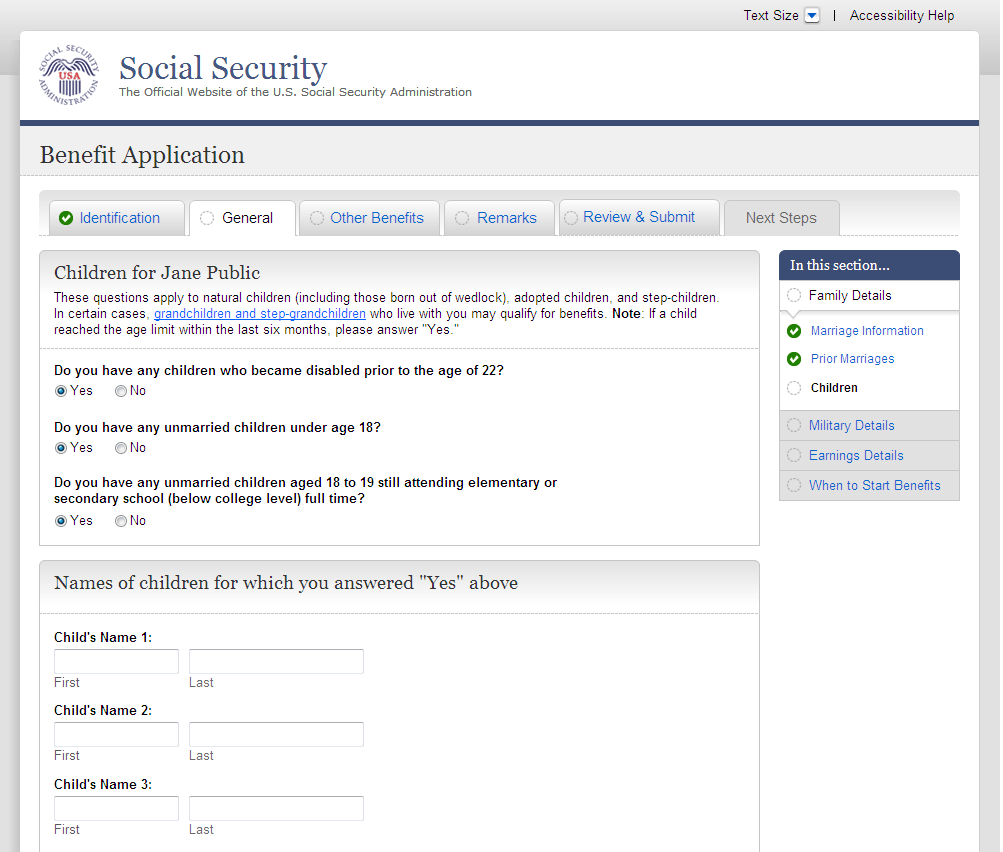Open the Review & Submit tab
1003x852 pixels.
point(638,217)
